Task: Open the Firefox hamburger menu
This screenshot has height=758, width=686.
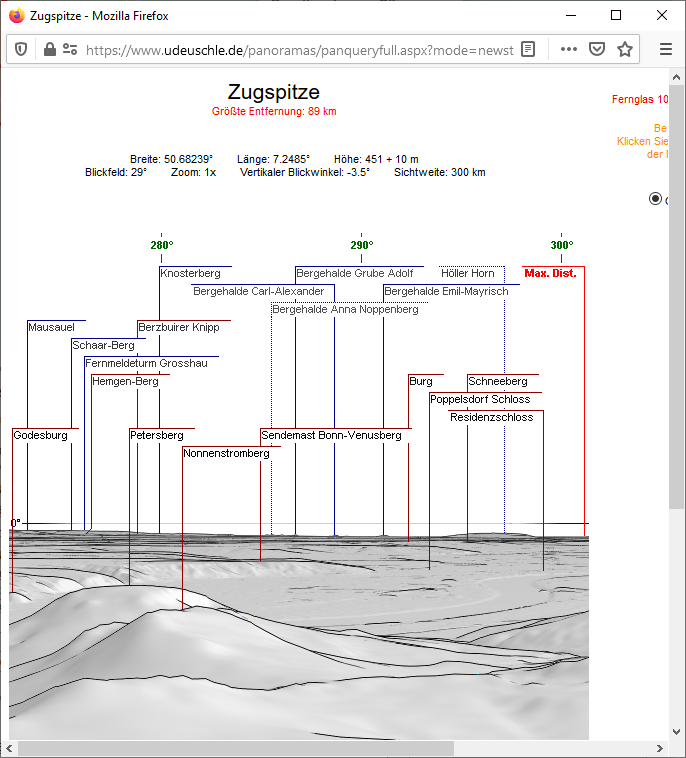Action: [666, 49]
